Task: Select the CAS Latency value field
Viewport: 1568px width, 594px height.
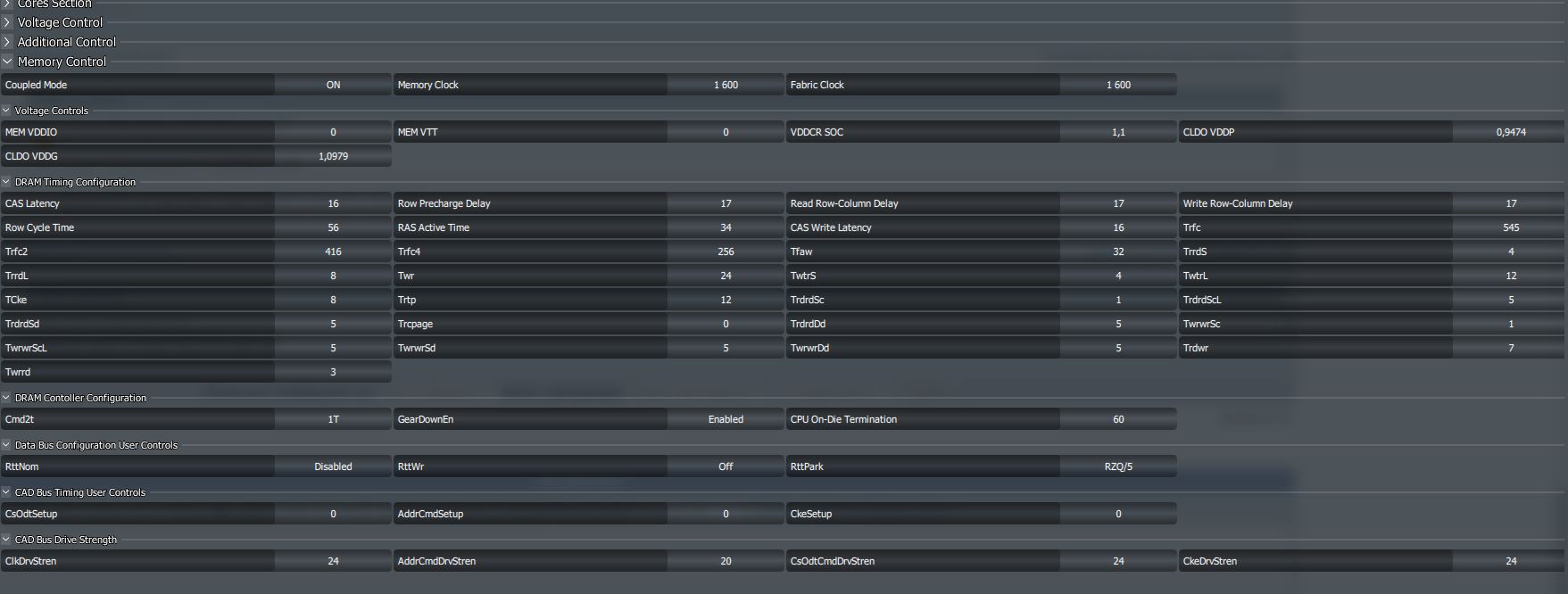Action: (333, 203)
